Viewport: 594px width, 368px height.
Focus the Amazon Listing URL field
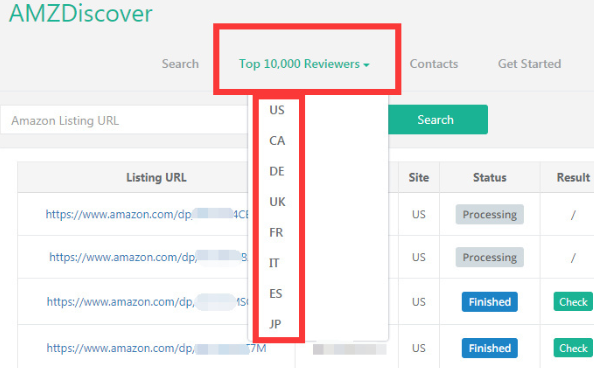tap(124, 120)
